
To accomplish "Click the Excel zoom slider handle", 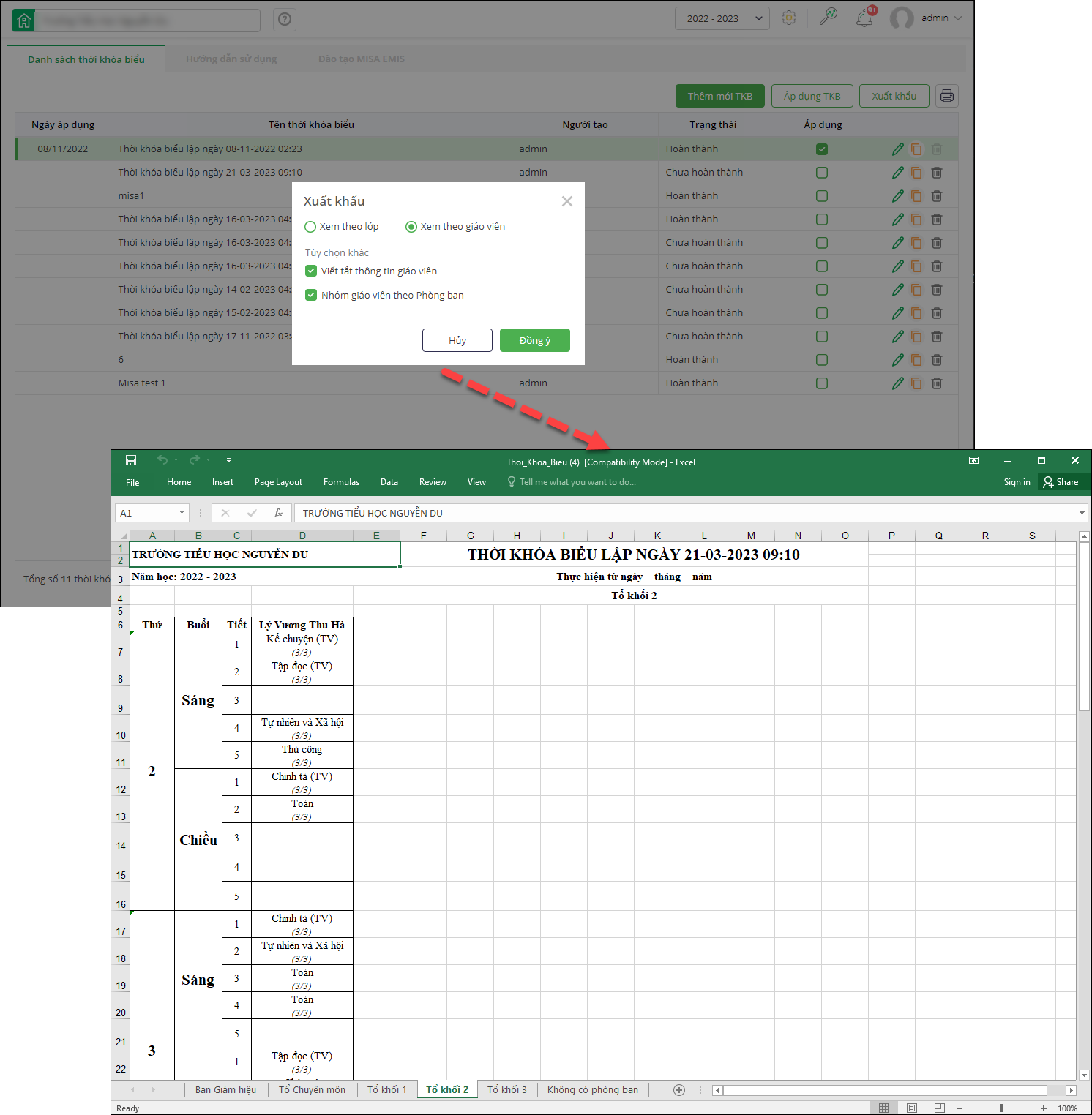I will pos(1001,1108).
